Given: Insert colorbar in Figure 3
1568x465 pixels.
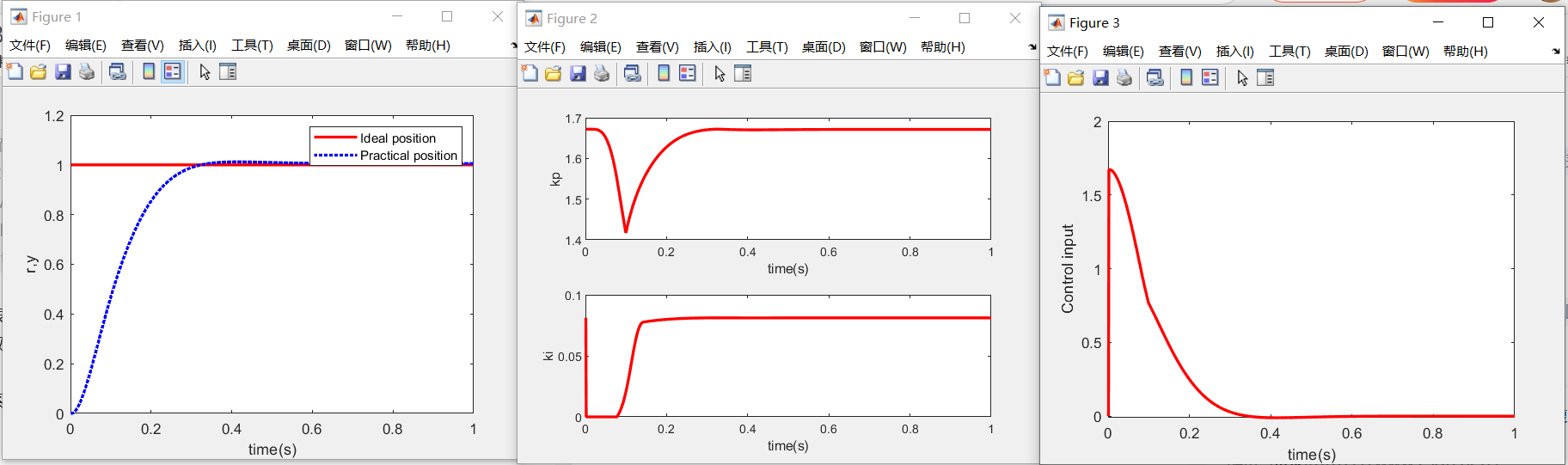Looking at the screenshot, I should pyautogui.click(x=1186, y=78).
